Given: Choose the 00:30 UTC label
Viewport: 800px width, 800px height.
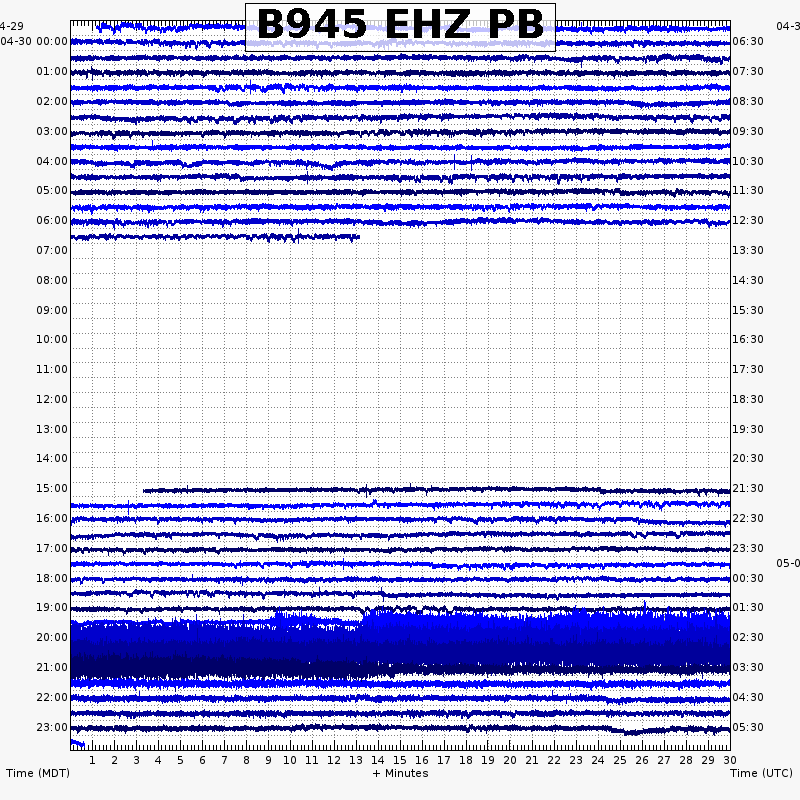Looking at the screenshot, I should (x=748, y=579).
